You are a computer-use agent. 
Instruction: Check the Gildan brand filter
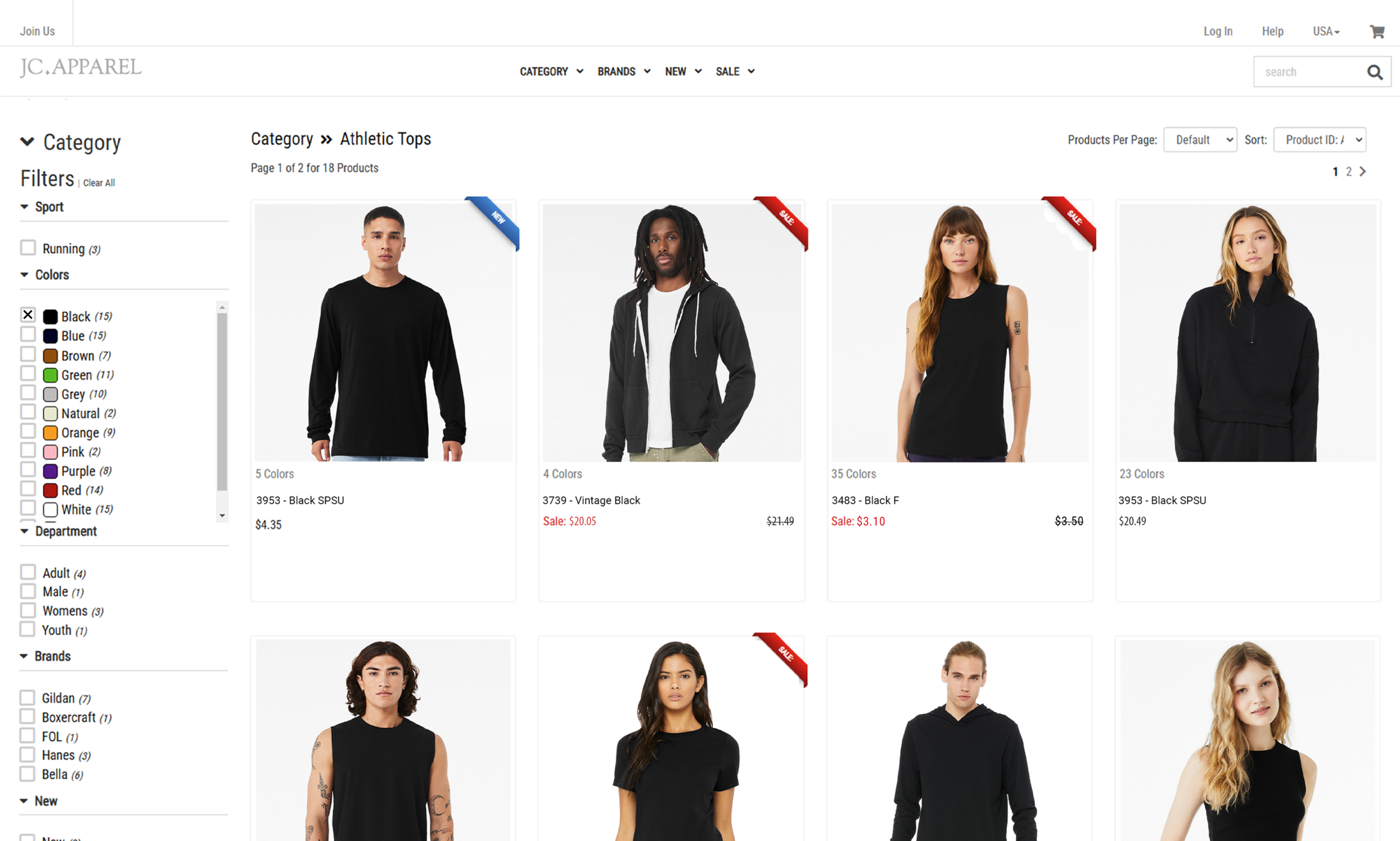pyautogui.click(x=27, y=697)
